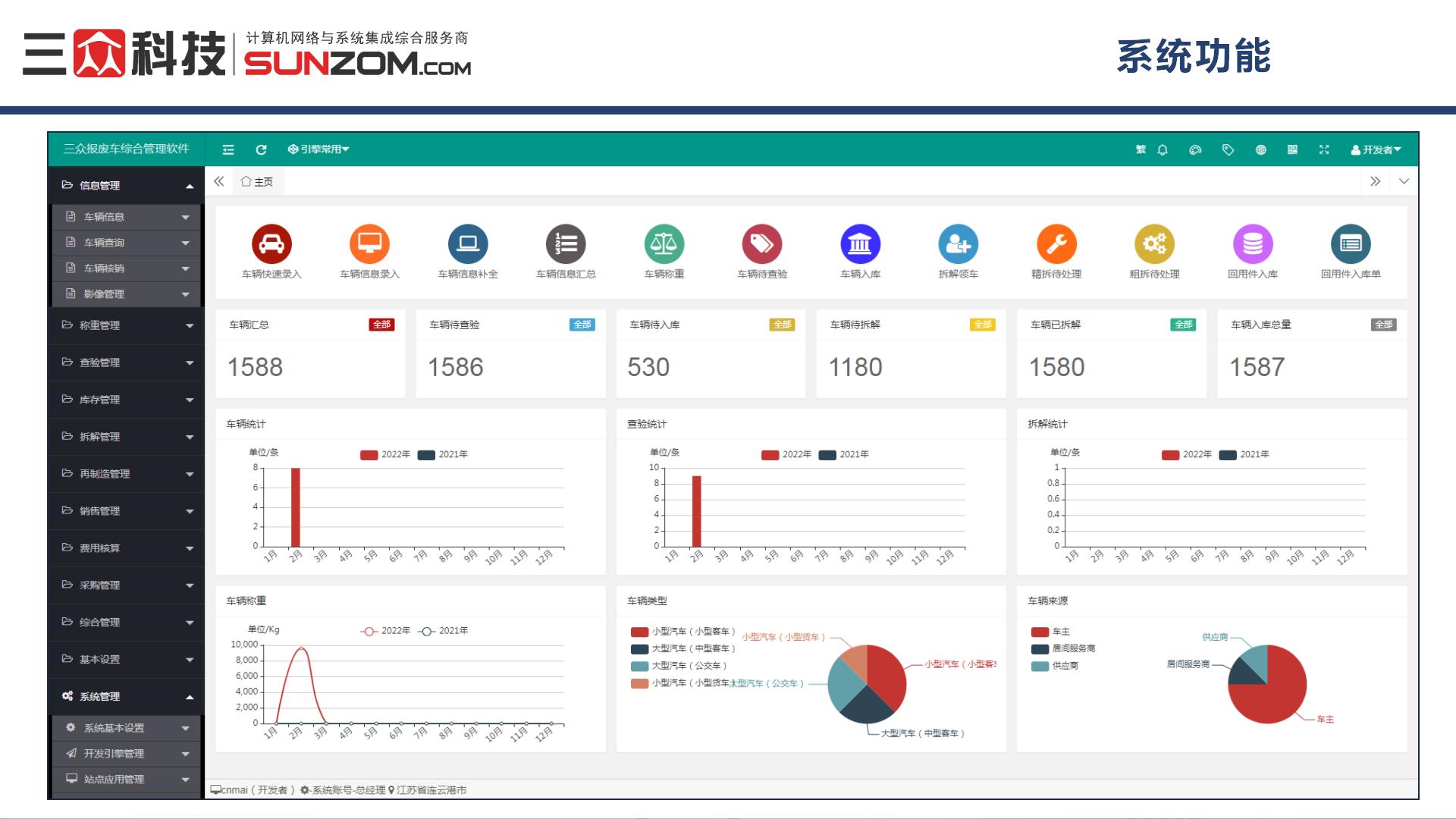Open 回用件入库 database icon

click(1253, 243)
